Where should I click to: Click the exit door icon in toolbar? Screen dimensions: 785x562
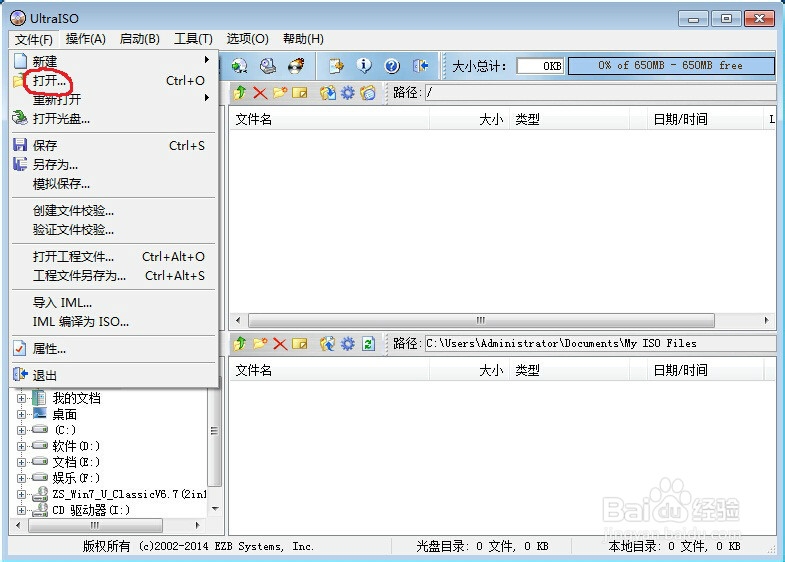pos(420,66)
